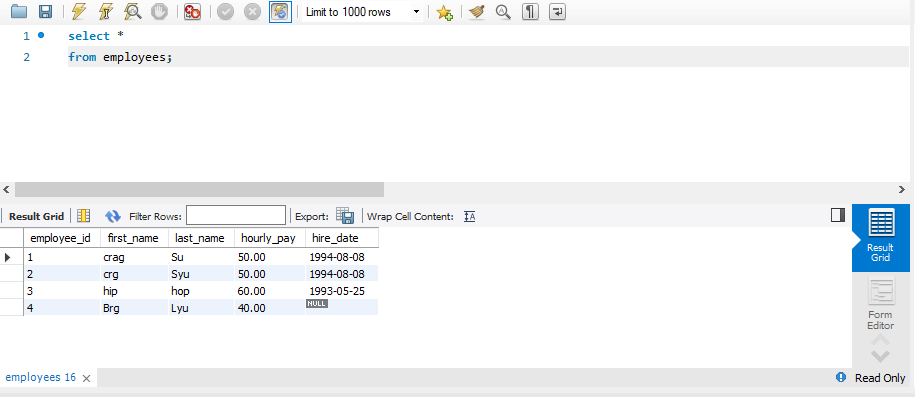Toggle Wrap Cell Content icon

(470, 217)
